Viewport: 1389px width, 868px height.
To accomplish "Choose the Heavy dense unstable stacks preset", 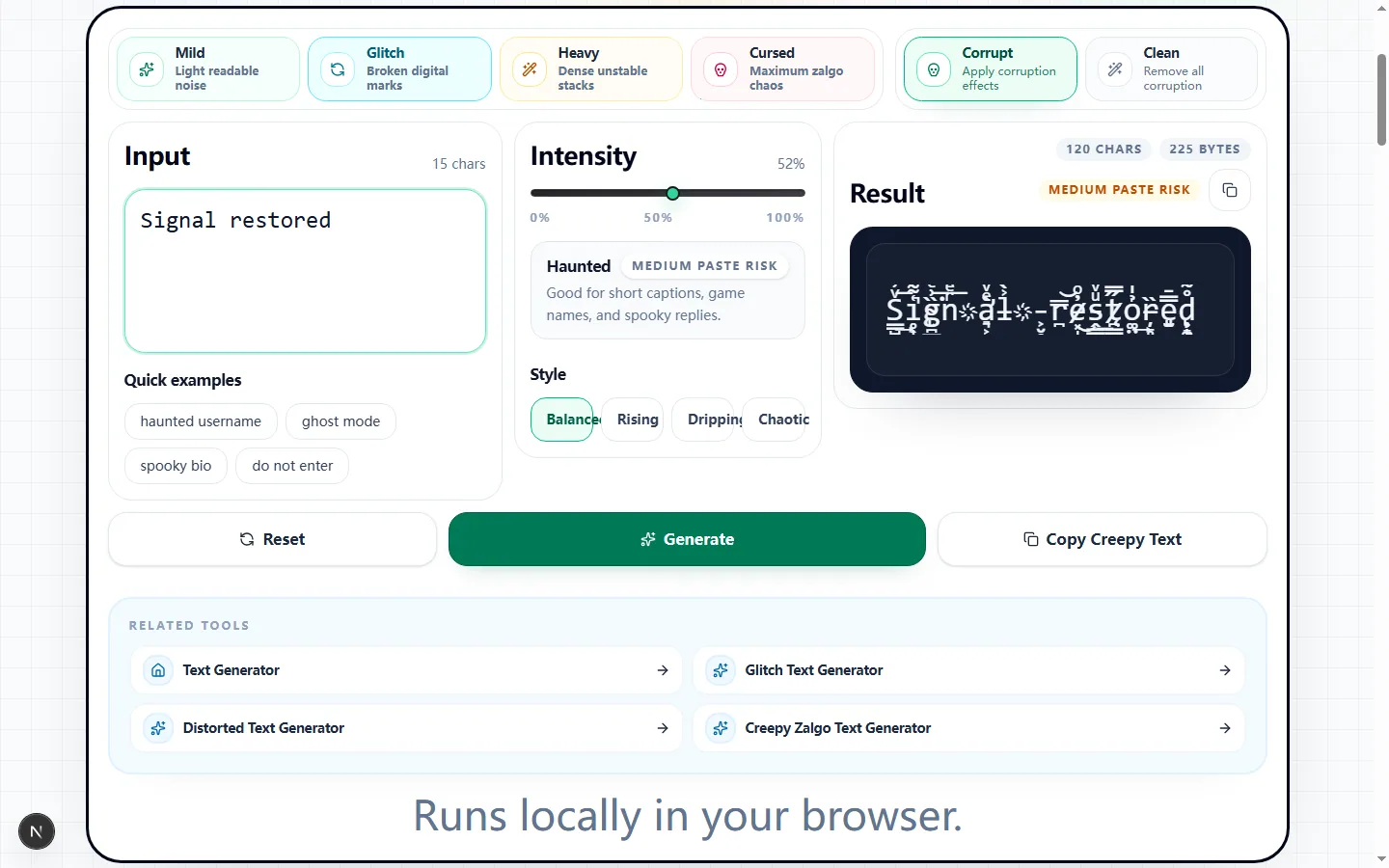I will coord(591,69).
